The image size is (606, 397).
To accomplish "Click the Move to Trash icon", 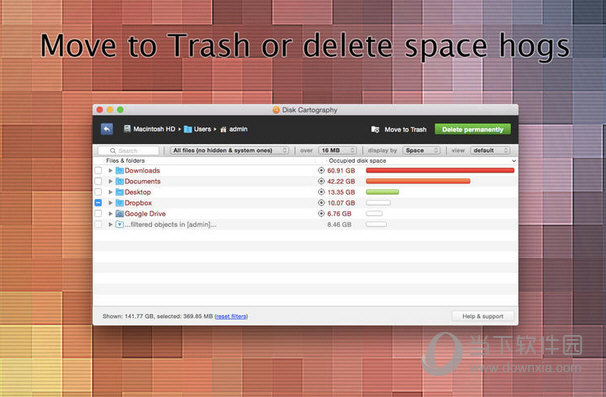I will (375, 129).
